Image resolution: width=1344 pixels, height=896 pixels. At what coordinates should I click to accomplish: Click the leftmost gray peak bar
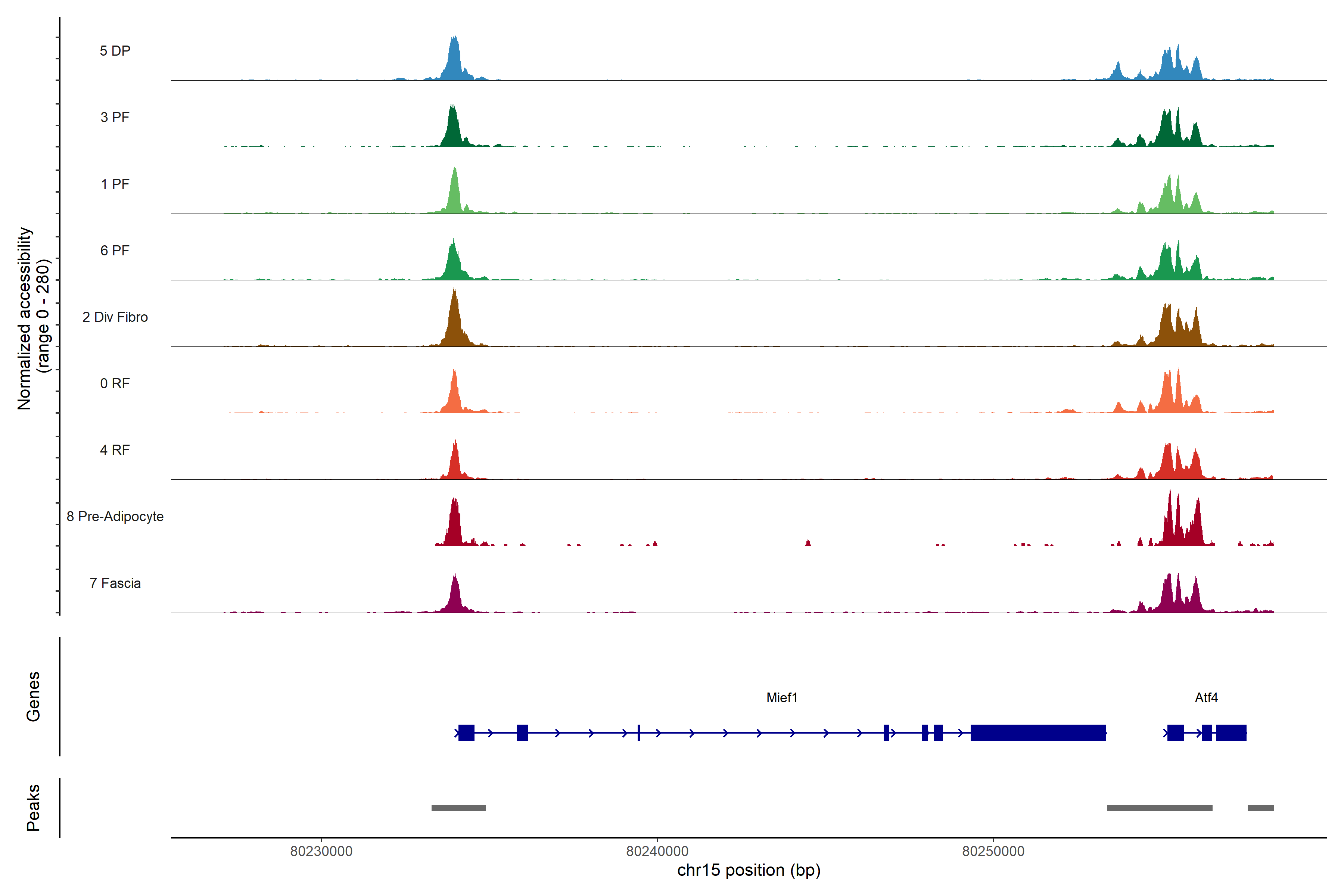tap(458, 808)
